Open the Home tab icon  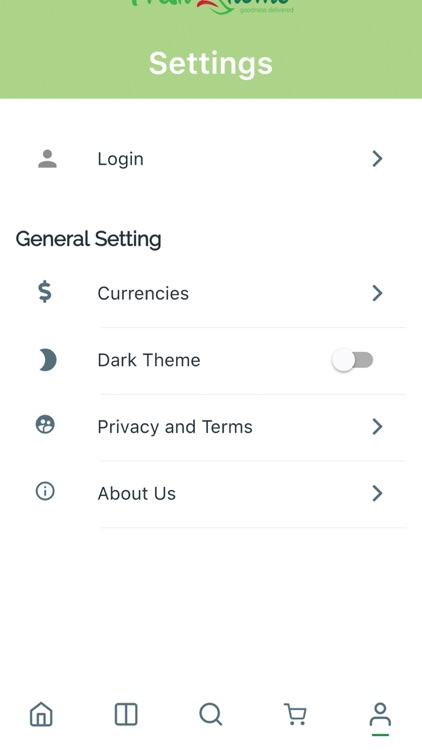tap(41, 714)
